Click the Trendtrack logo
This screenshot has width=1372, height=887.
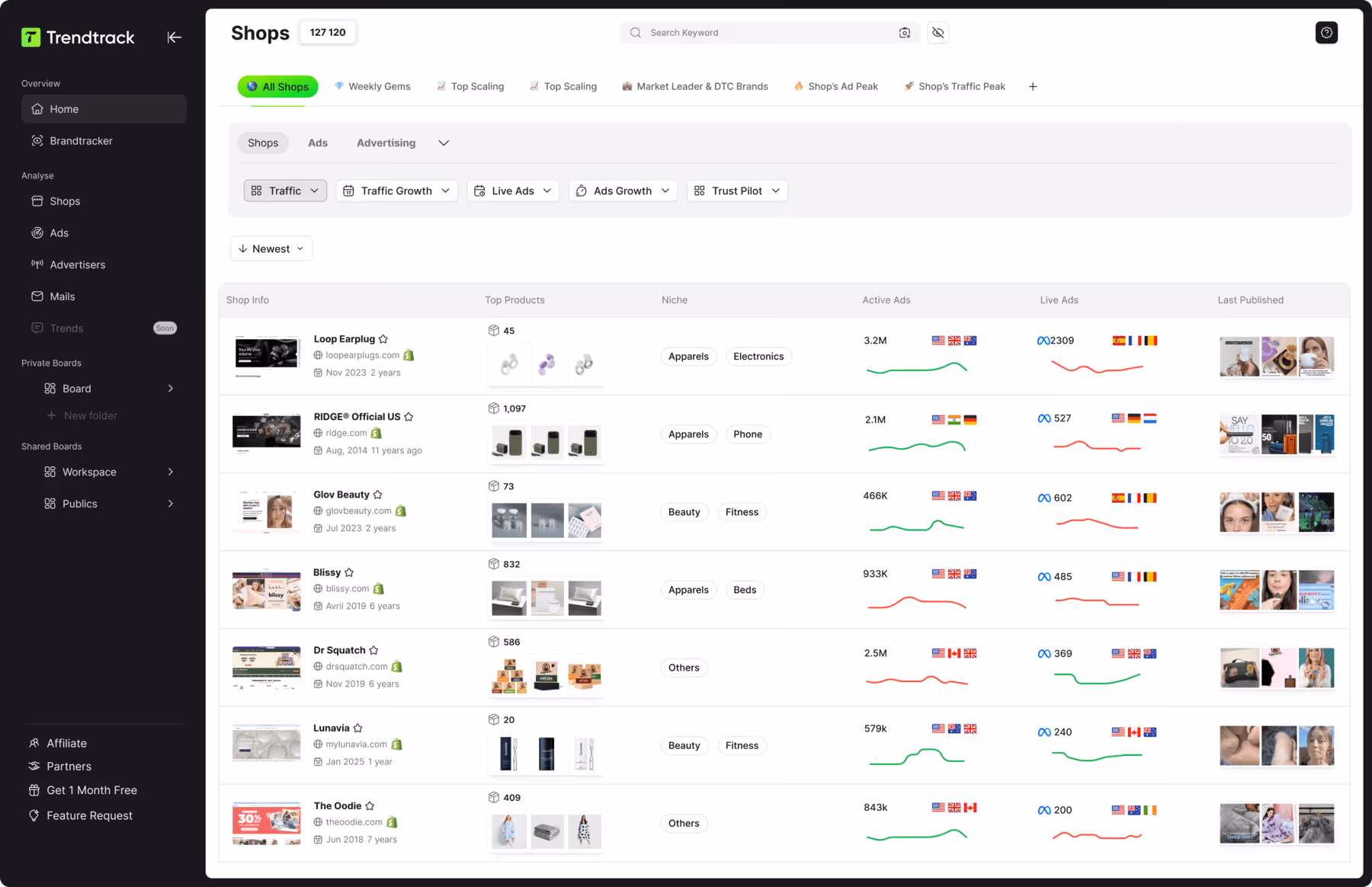pyautogui.click(x=78, y=37)
